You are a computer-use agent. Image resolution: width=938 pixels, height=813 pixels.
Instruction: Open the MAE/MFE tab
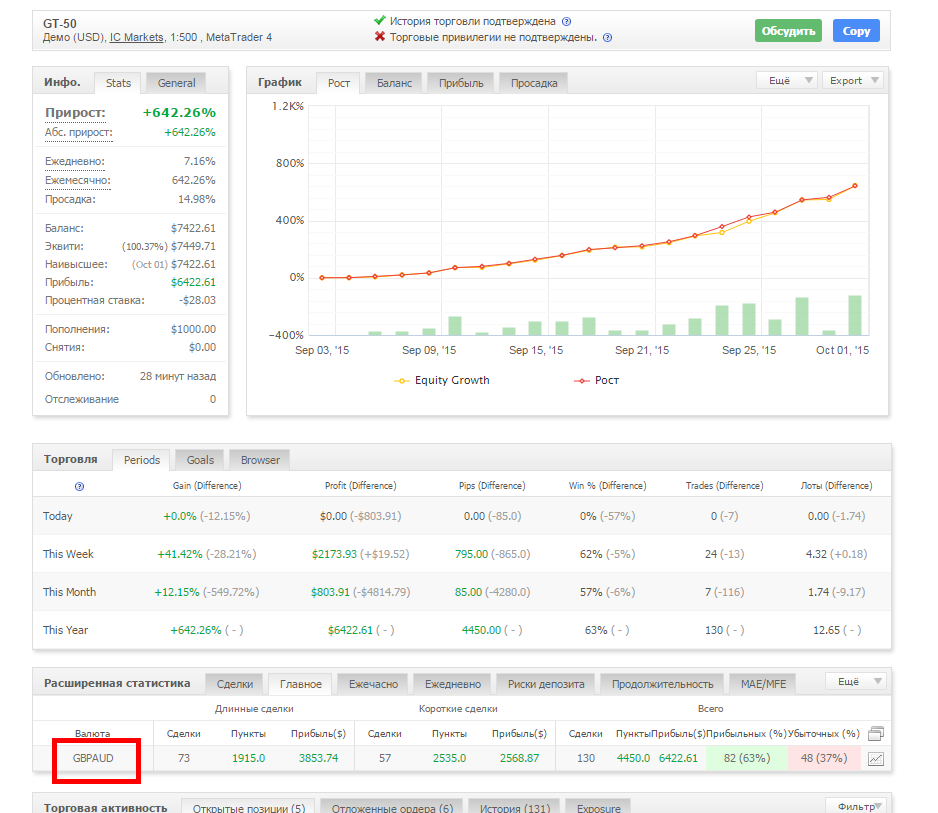pos(763,684)
